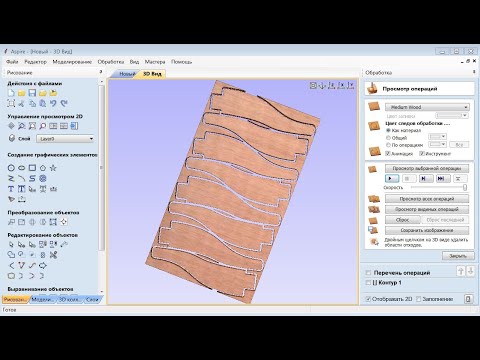480x360 pixels.
Task: Click the blue highlighted view toggle icon
Action: point(74,126)
